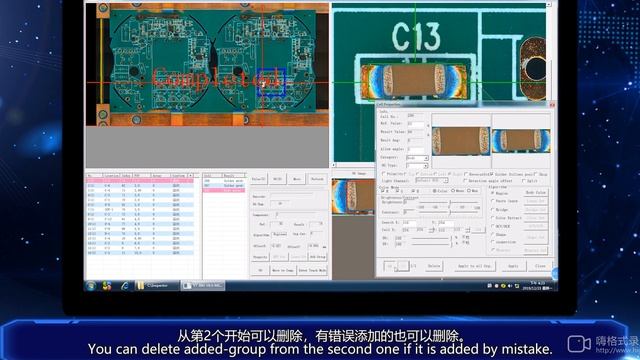This screenshot has width=640, height=360.
Task: Open the NG Type dropdown
Action: pos(426,166)
